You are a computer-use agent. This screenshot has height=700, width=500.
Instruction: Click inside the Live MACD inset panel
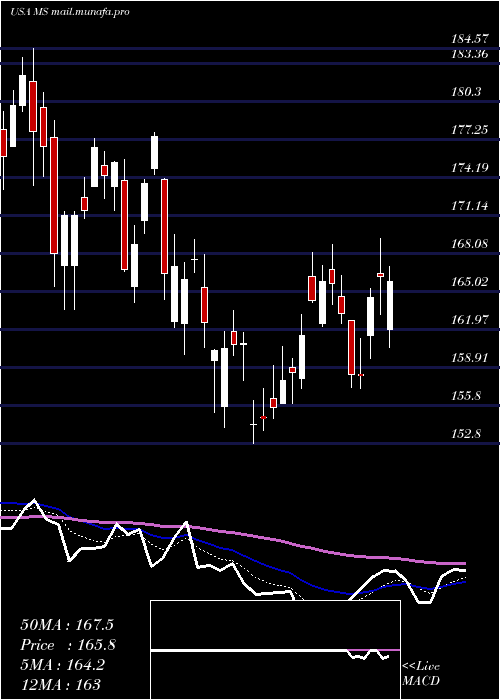275,650
